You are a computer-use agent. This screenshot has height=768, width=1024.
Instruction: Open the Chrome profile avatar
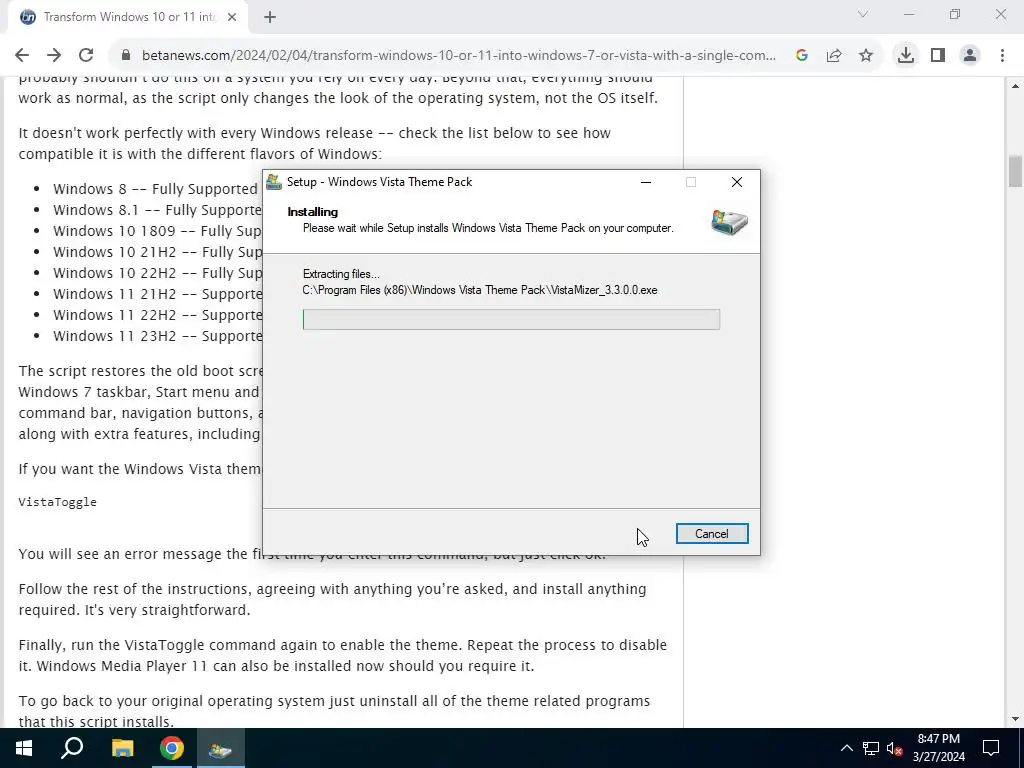pyautogui.click(x=970, y=56)
